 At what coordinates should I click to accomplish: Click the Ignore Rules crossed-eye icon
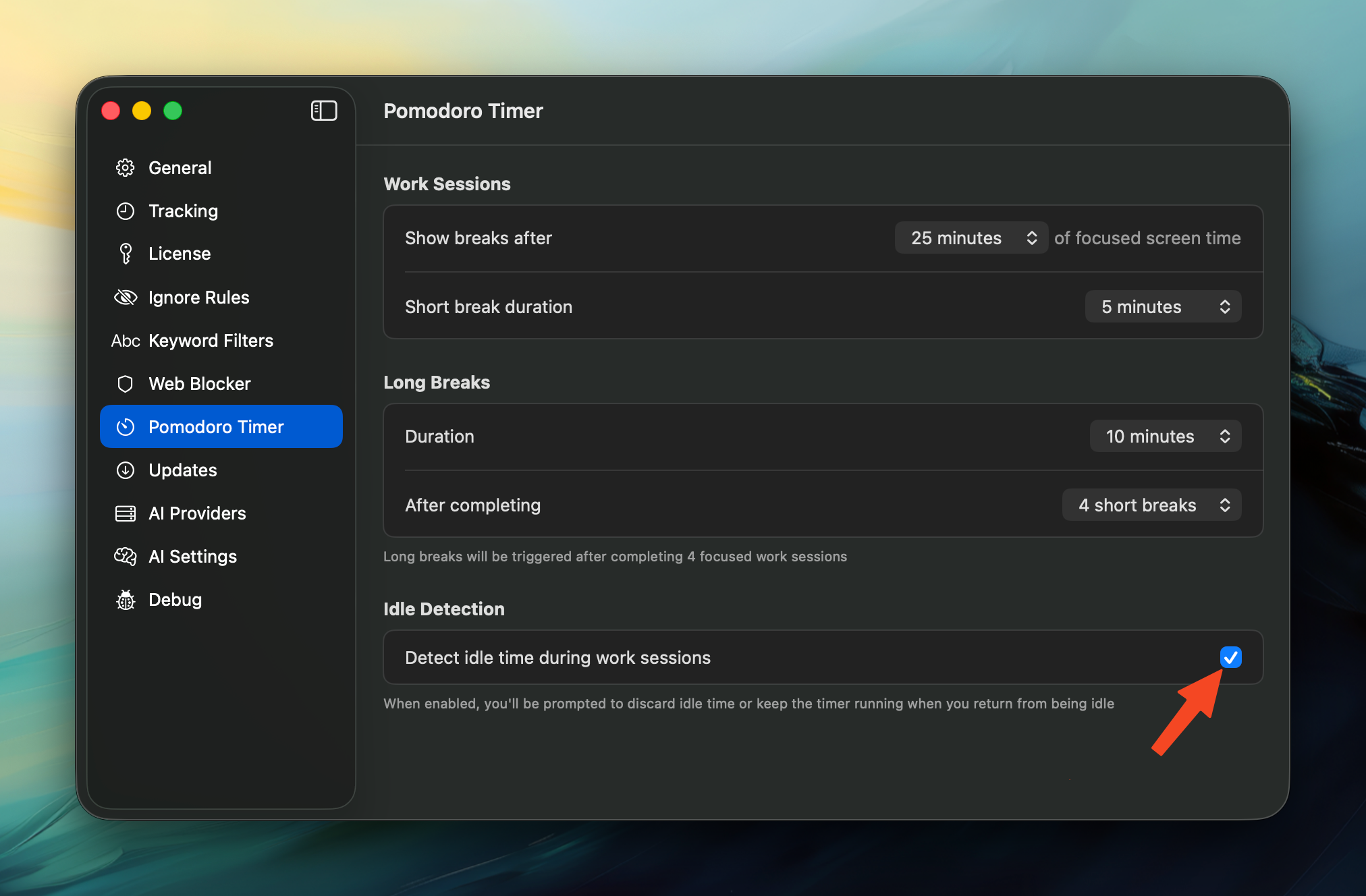click(126, 297)
